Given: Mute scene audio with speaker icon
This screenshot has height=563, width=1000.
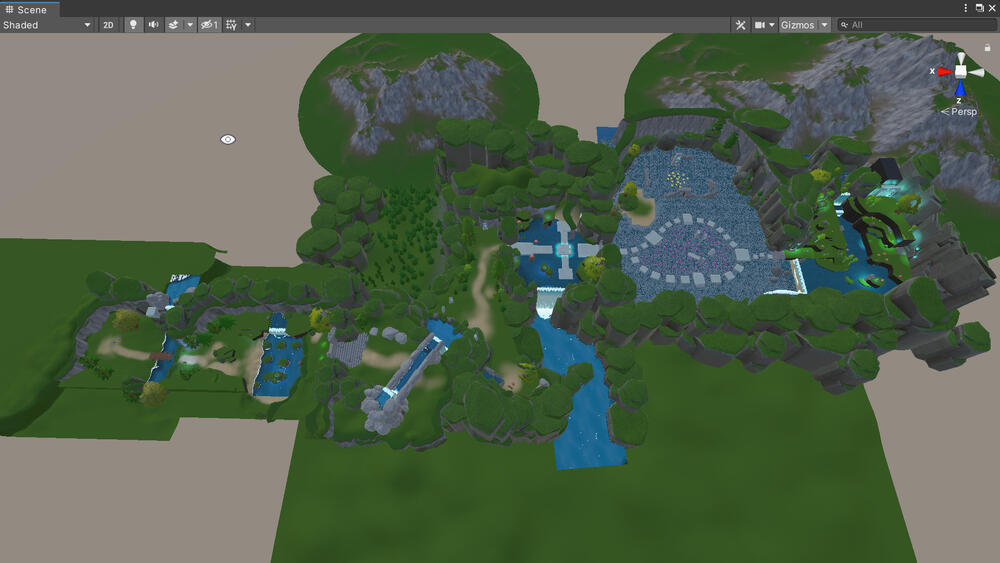Looking at the screenshot, I should [153, 25].
